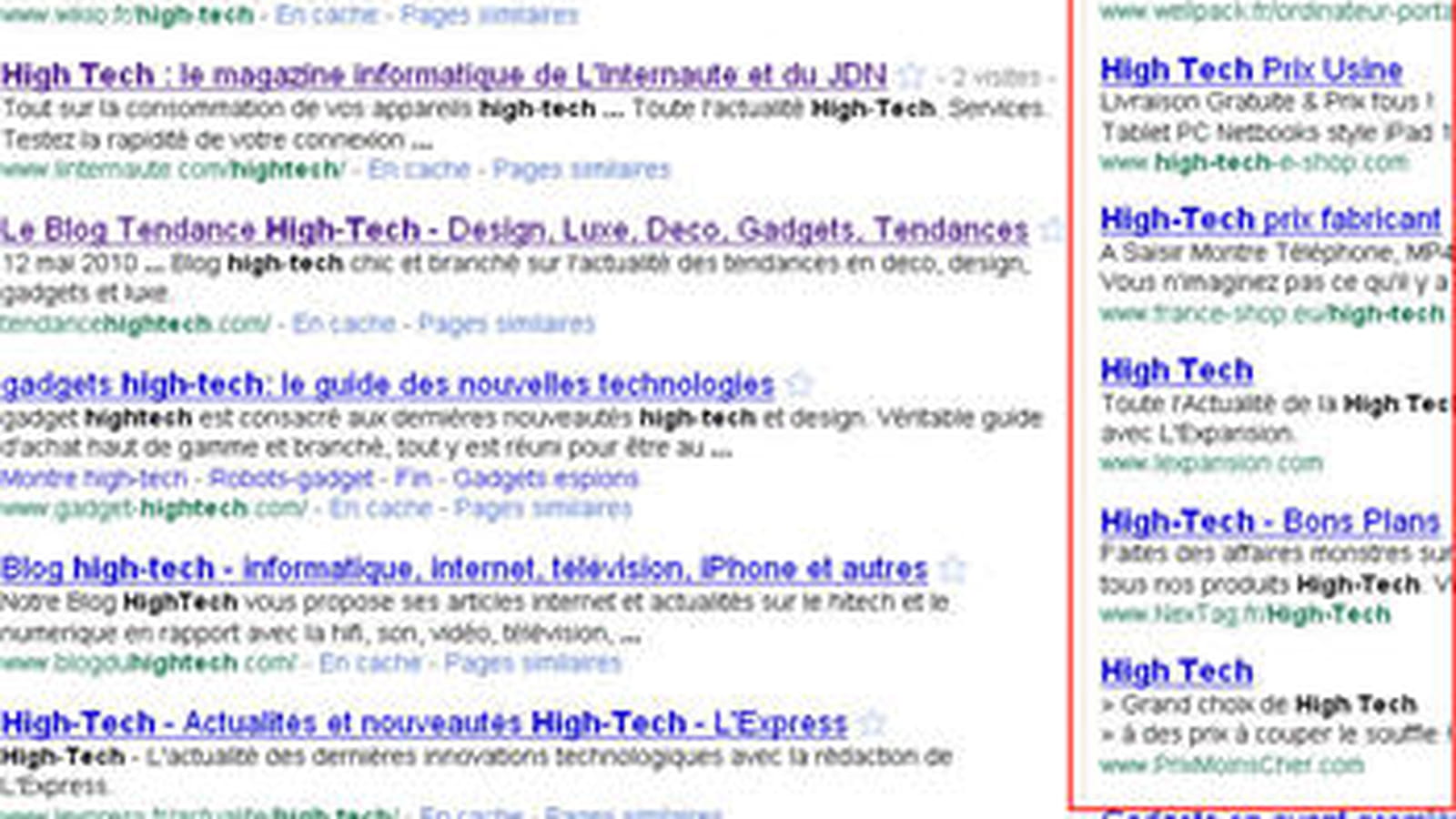This screenshot has width=1456, height=819.
Task: Open cached version of tendancehightech.com result
Action: (344, 323)
